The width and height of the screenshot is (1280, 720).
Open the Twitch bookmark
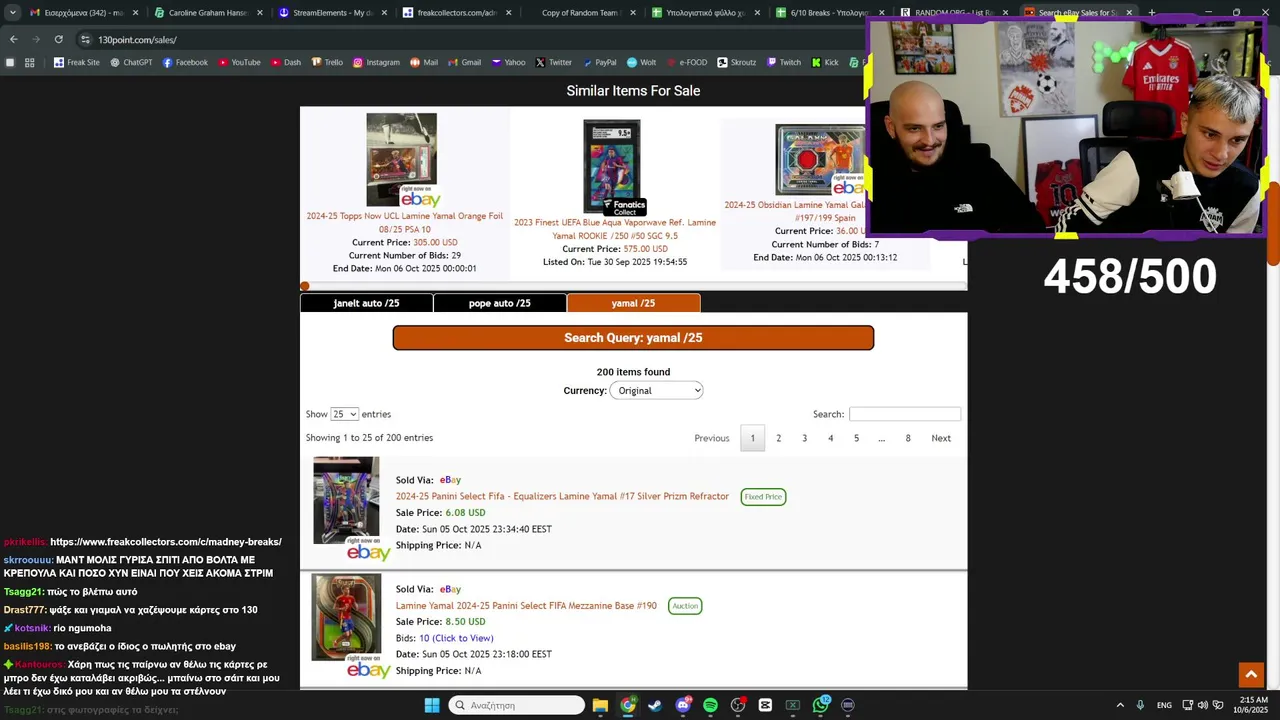point(783,62)
